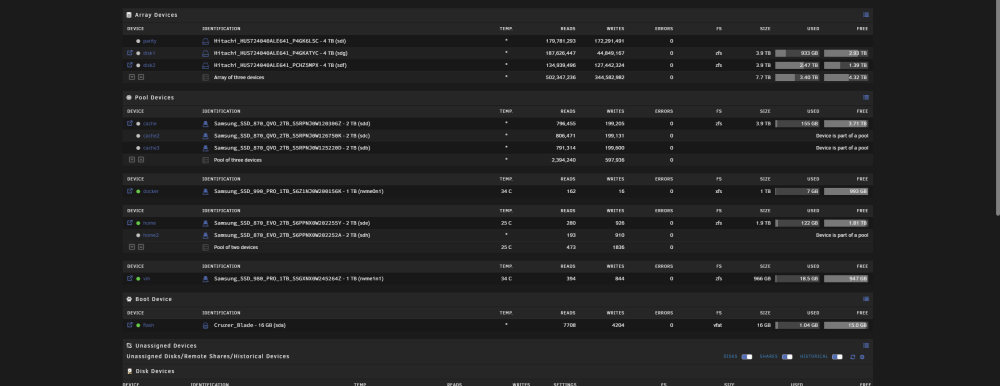Spin down the array using the down-arrow button
The image size is (1000, 386).
[132, 77]
